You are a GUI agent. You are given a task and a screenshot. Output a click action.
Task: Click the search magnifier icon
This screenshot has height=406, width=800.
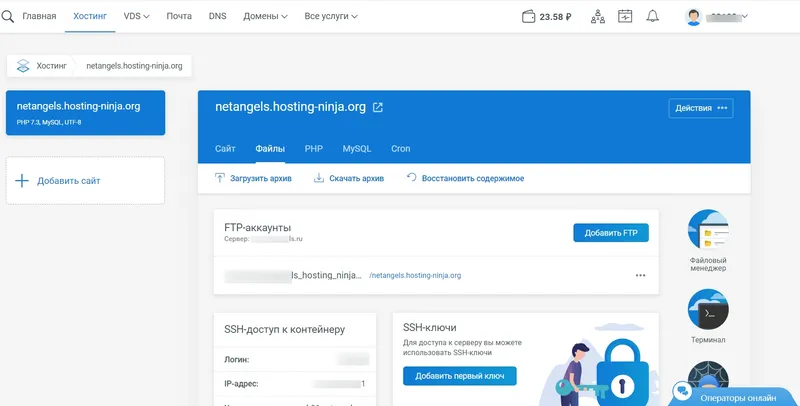7,16
